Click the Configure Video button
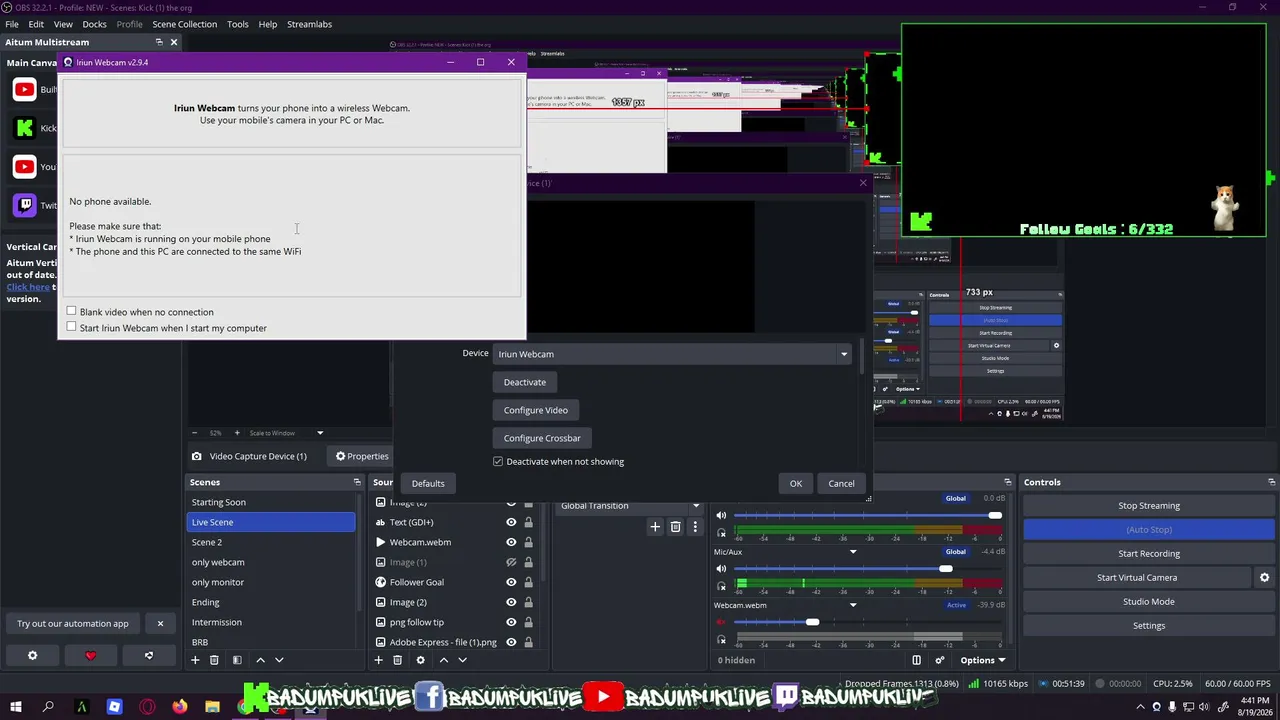 (536, 410)
